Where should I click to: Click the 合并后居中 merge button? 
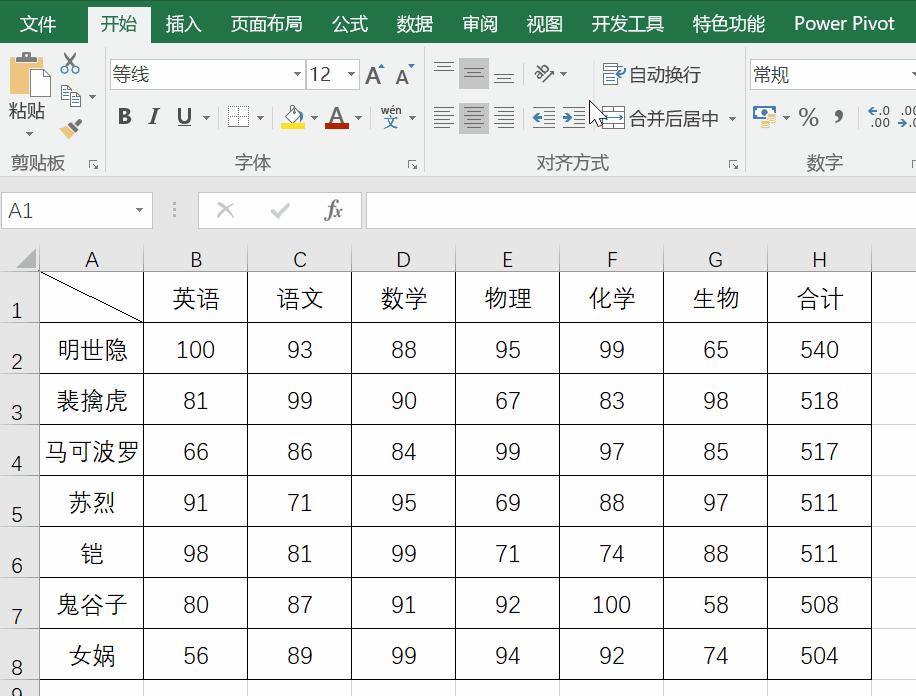point(664,118)
